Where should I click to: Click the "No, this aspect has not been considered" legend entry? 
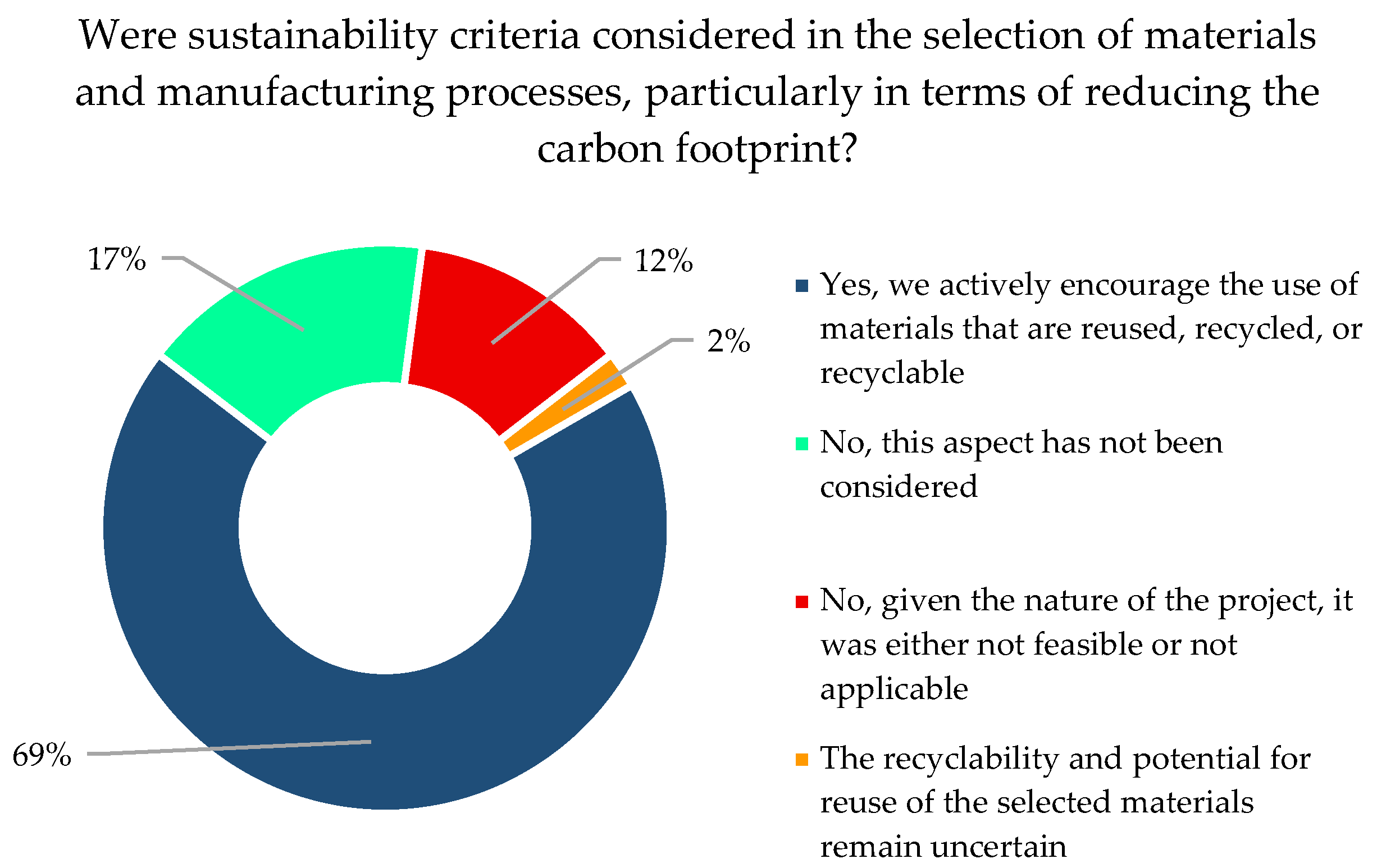point(1021,464)
